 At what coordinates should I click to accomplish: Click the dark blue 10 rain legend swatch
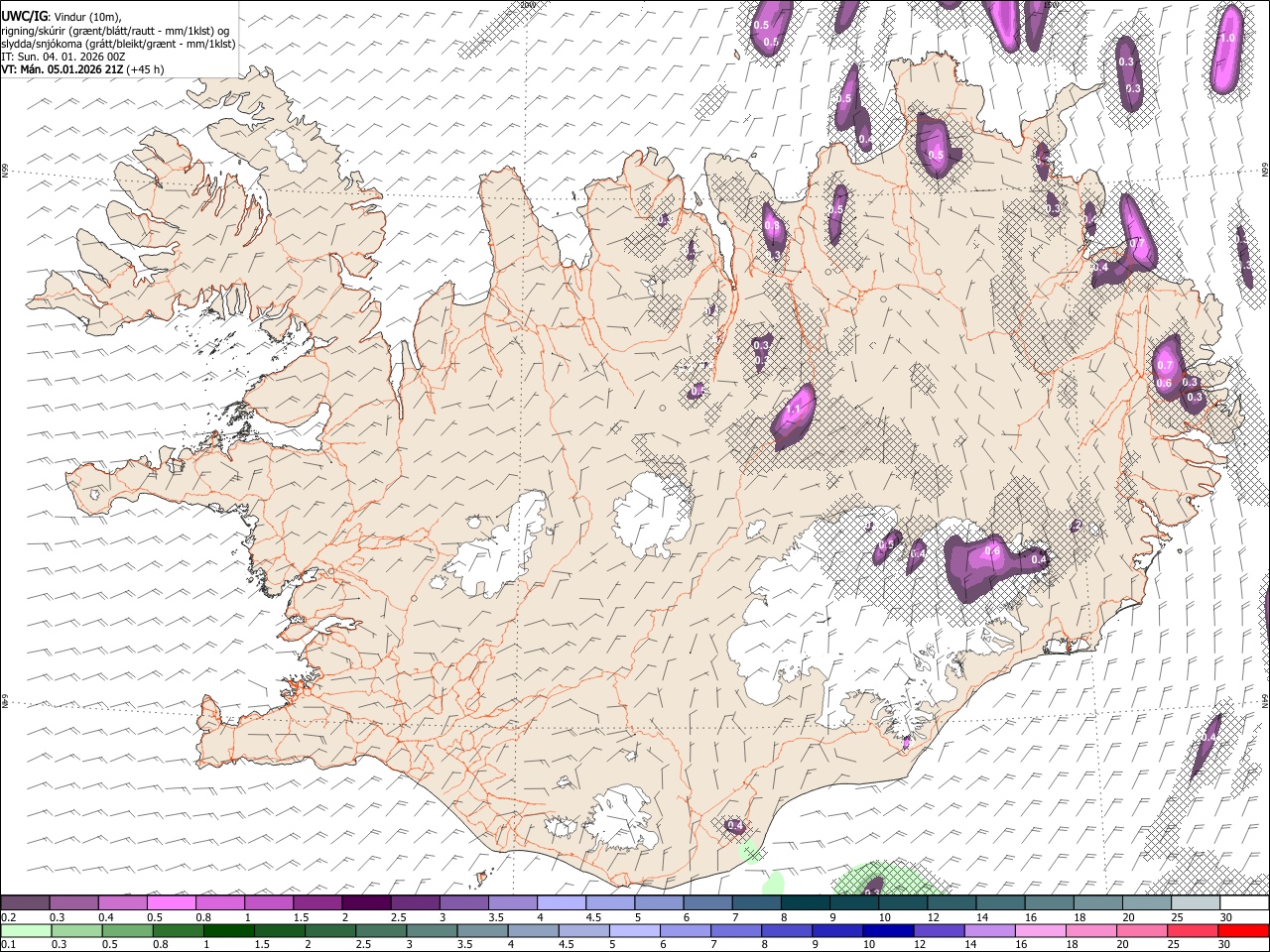(x=888, y=930)
